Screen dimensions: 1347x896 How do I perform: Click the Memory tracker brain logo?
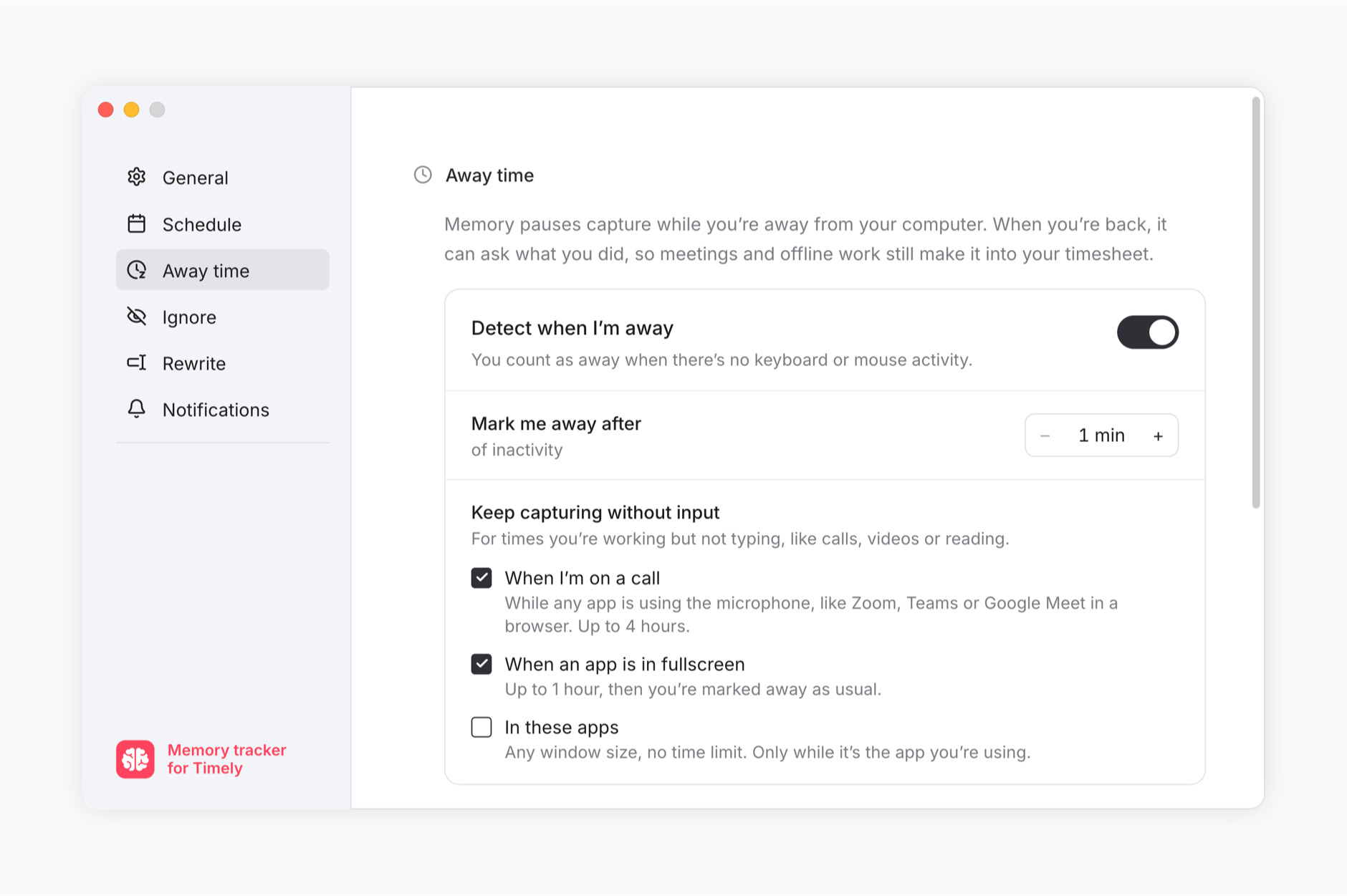point(135,759)
